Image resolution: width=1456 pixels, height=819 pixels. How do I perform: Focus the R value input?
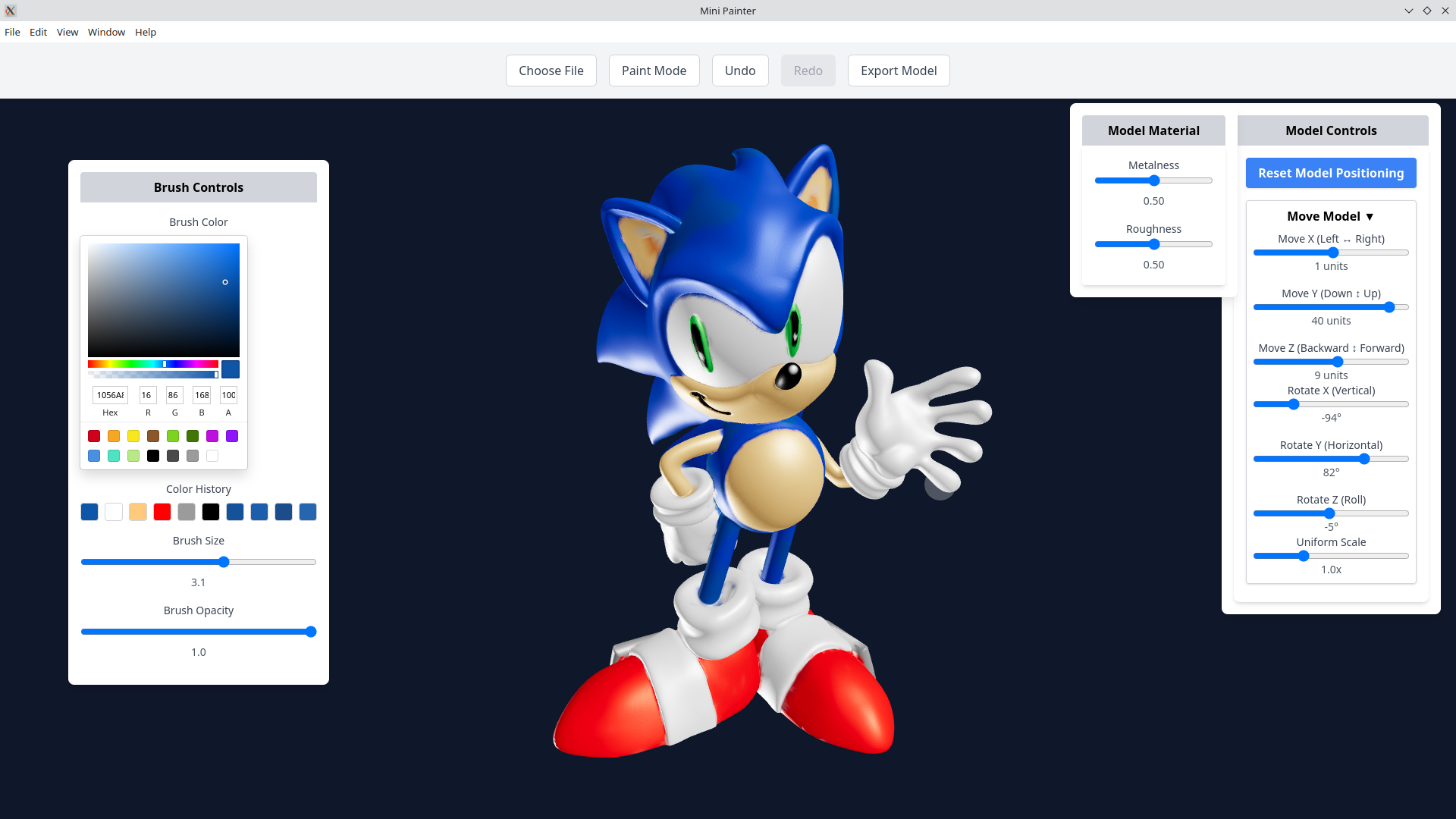tap(148, 395)
